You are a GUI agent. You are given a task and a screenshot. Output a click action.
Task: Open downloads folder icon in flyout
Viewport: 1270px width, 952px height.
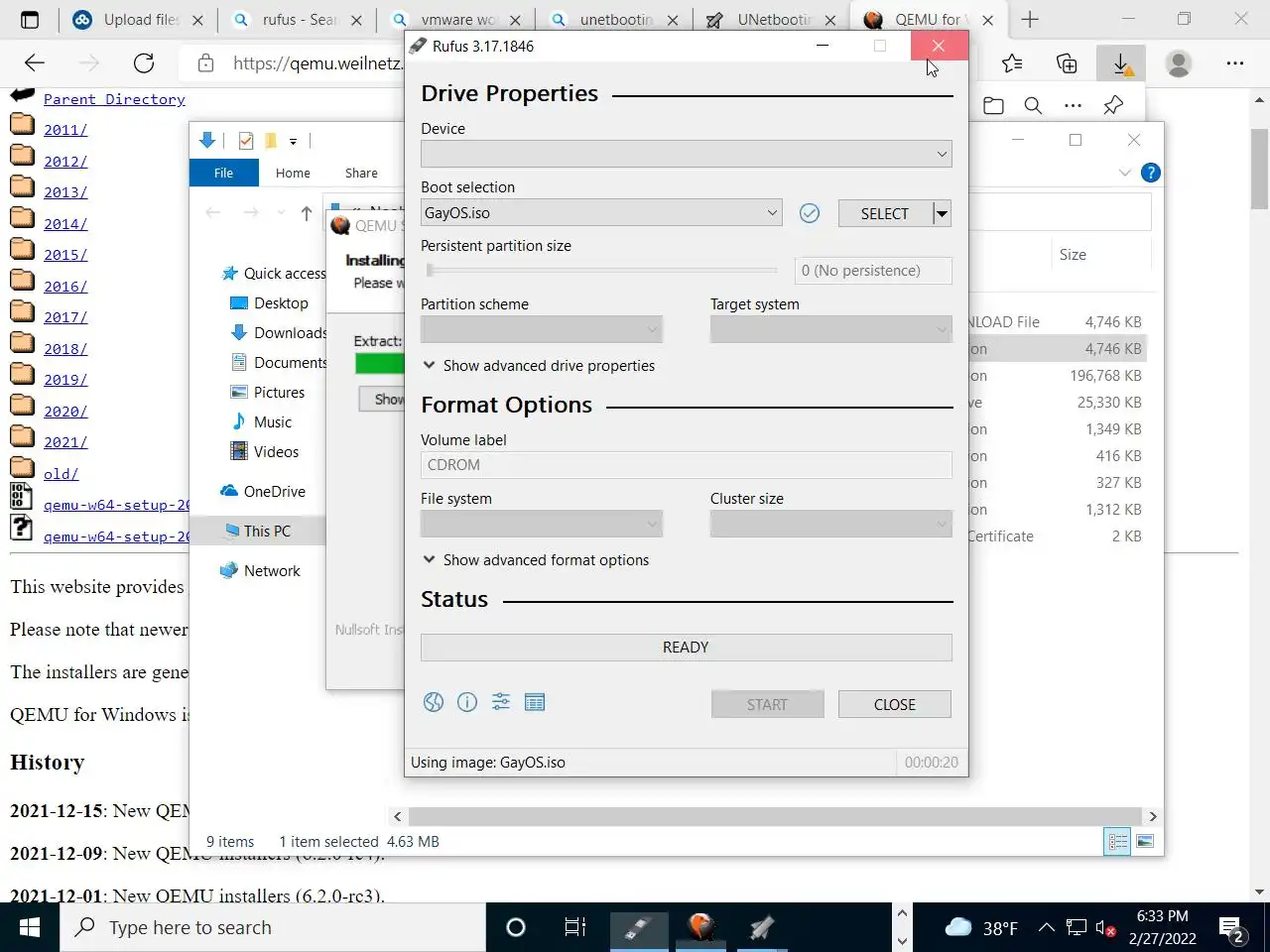point(993,105)
